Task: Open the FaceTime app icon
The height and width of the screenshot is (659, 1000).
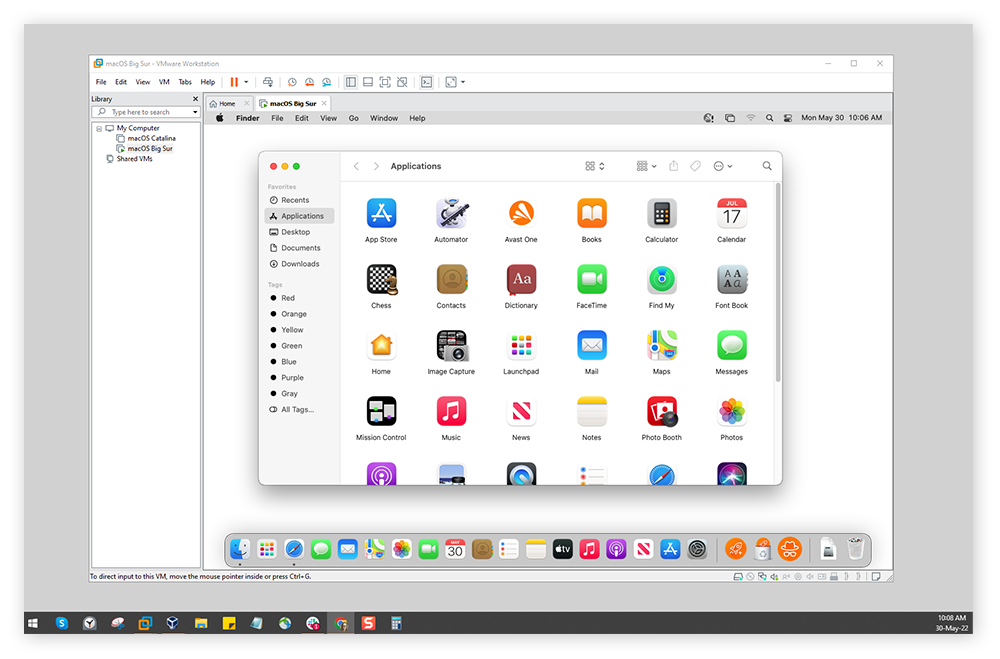Action: (x=591, y=280)
